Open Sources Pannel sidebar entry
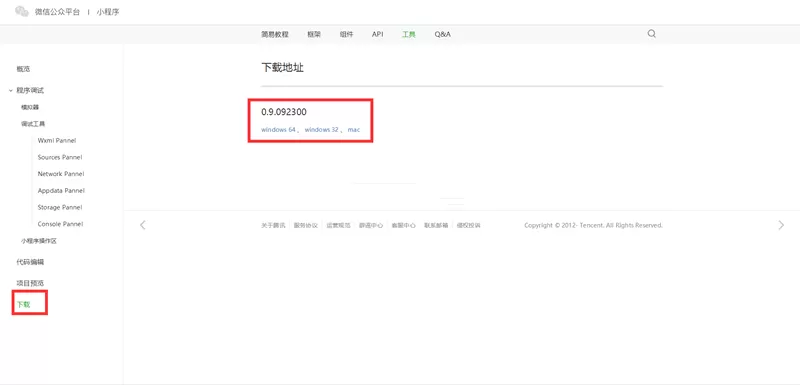The height and width of the screenshot is (385, 800). coord(60,157)
